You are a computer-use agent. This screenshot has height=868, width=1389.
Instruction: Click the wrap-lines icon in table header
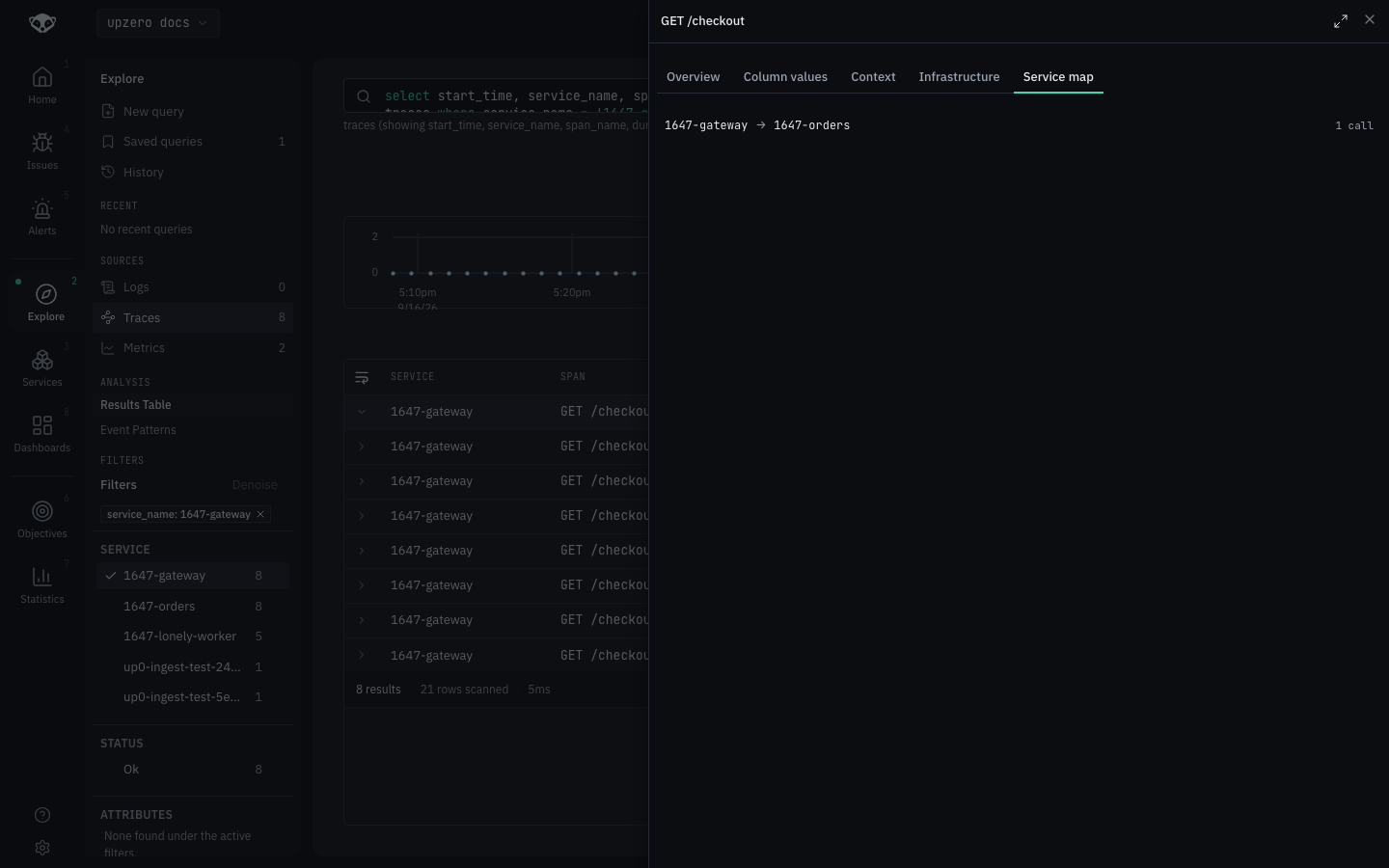(x=362, y=377)
